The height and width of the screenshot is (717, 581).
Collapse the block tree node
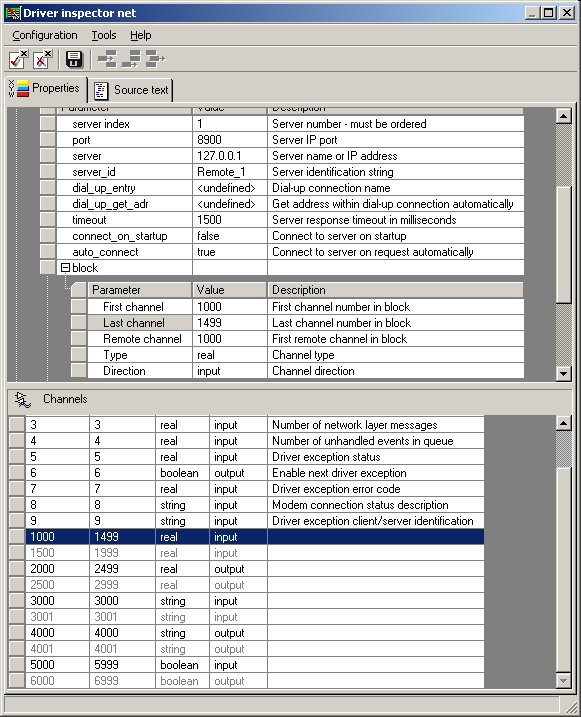pyautogui.click(x=65, y=268)
